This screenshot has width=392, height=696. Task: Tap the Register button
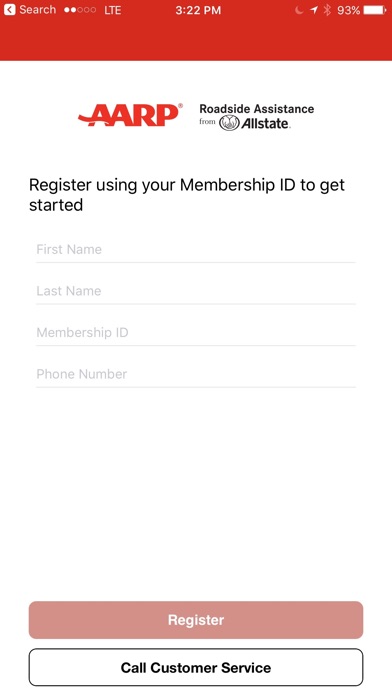click(196, 620)
